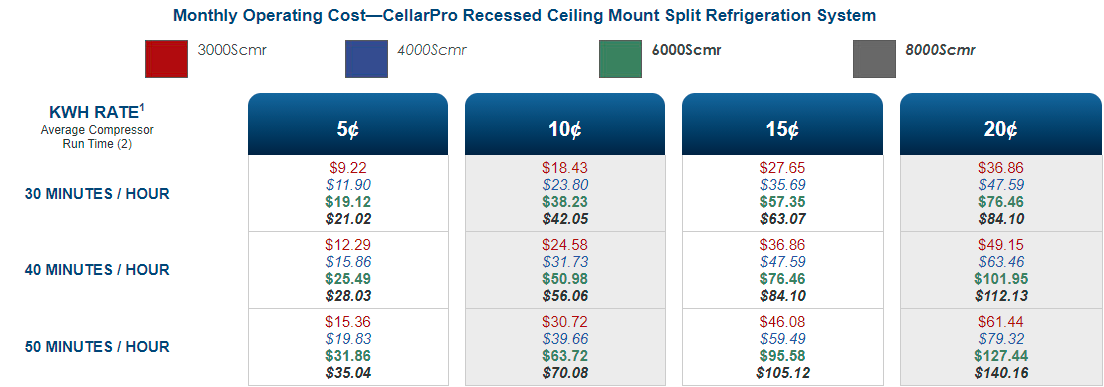Click the $9.22 value in 5¢ column
The width and height of the screenshot is (1104, 387).
348,168
